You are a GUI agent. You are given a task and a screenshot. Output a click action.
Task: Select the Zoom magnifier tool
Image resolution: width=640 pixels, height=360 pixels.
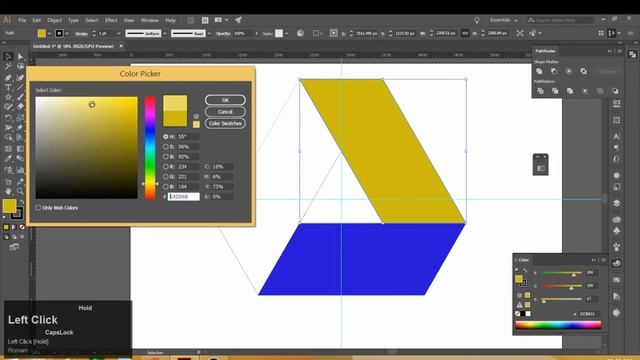click(20, 191)
